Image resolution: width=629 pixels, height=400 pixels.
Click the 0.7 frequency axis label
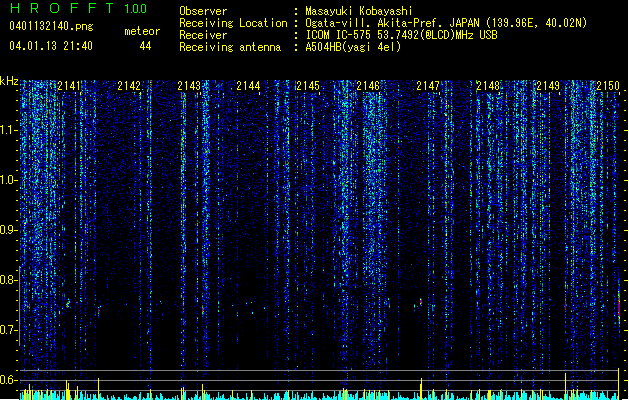[9, 330]
